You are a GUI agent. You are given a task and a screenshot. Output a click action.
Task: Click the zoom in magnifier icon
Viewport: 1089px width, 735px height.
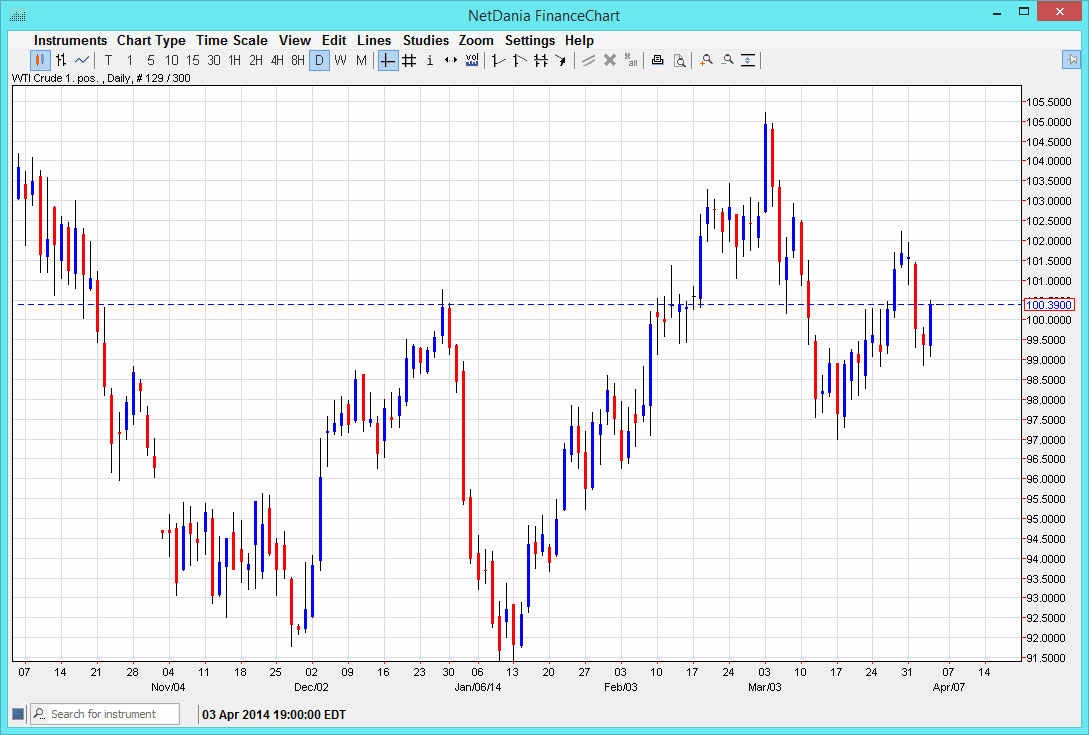706,61
